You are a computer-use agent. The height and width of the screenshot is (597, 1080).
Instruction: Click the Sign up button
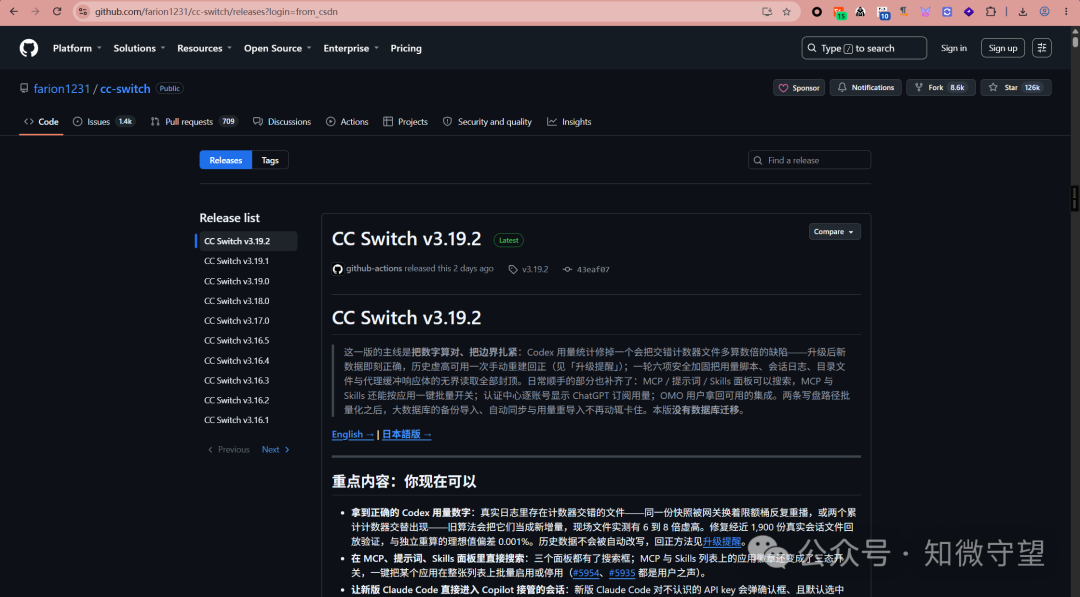[x=1002, y=48]
